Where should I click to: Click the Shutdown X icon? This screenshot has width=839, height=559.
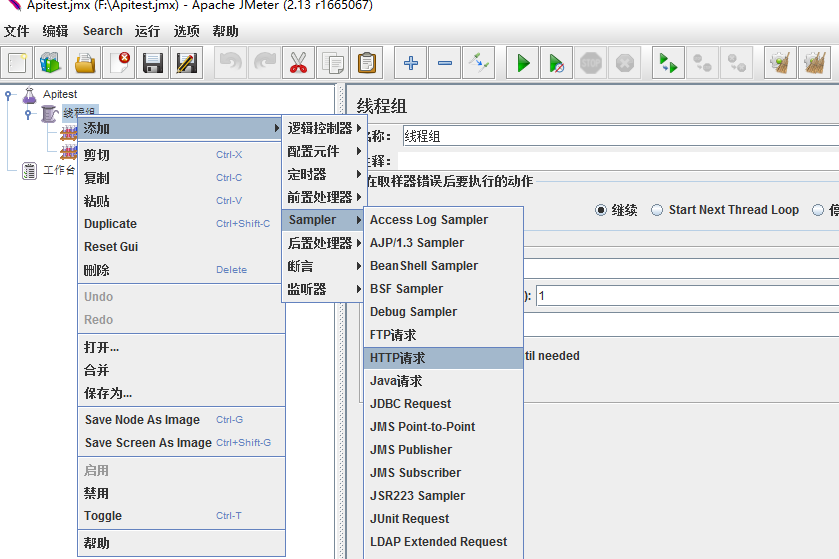click(x=624, y=63)
